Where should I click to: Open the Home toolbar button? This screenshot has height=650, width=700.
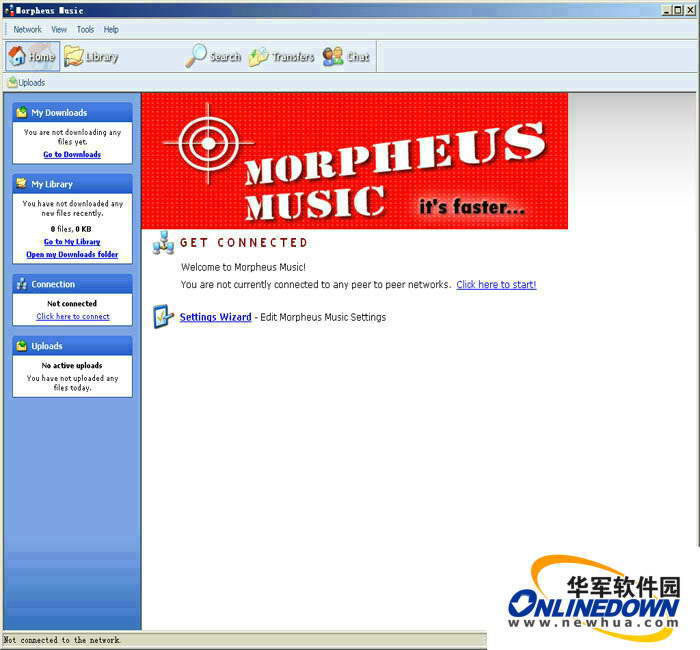[32, 56]
